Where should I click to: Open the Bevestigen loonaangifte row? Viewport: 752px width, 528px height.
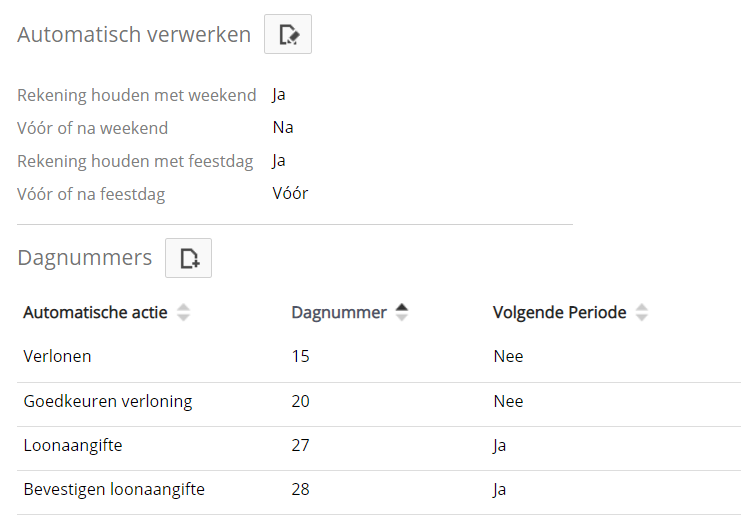[114, 489]
